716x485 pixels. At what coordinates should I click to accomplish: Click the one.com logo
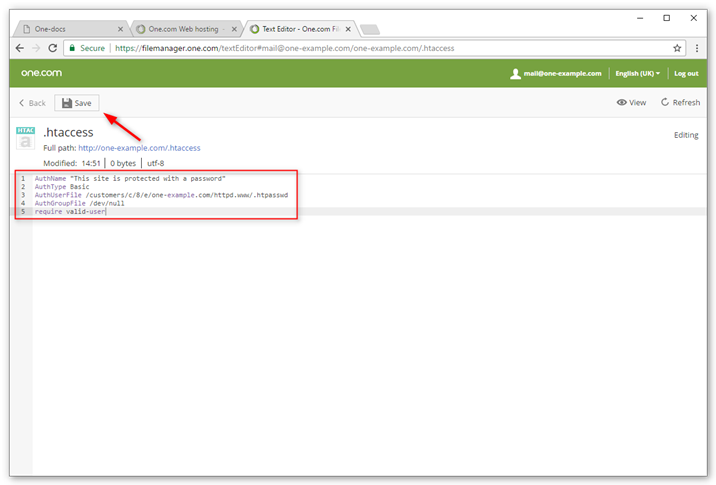[x=41, y=73]
